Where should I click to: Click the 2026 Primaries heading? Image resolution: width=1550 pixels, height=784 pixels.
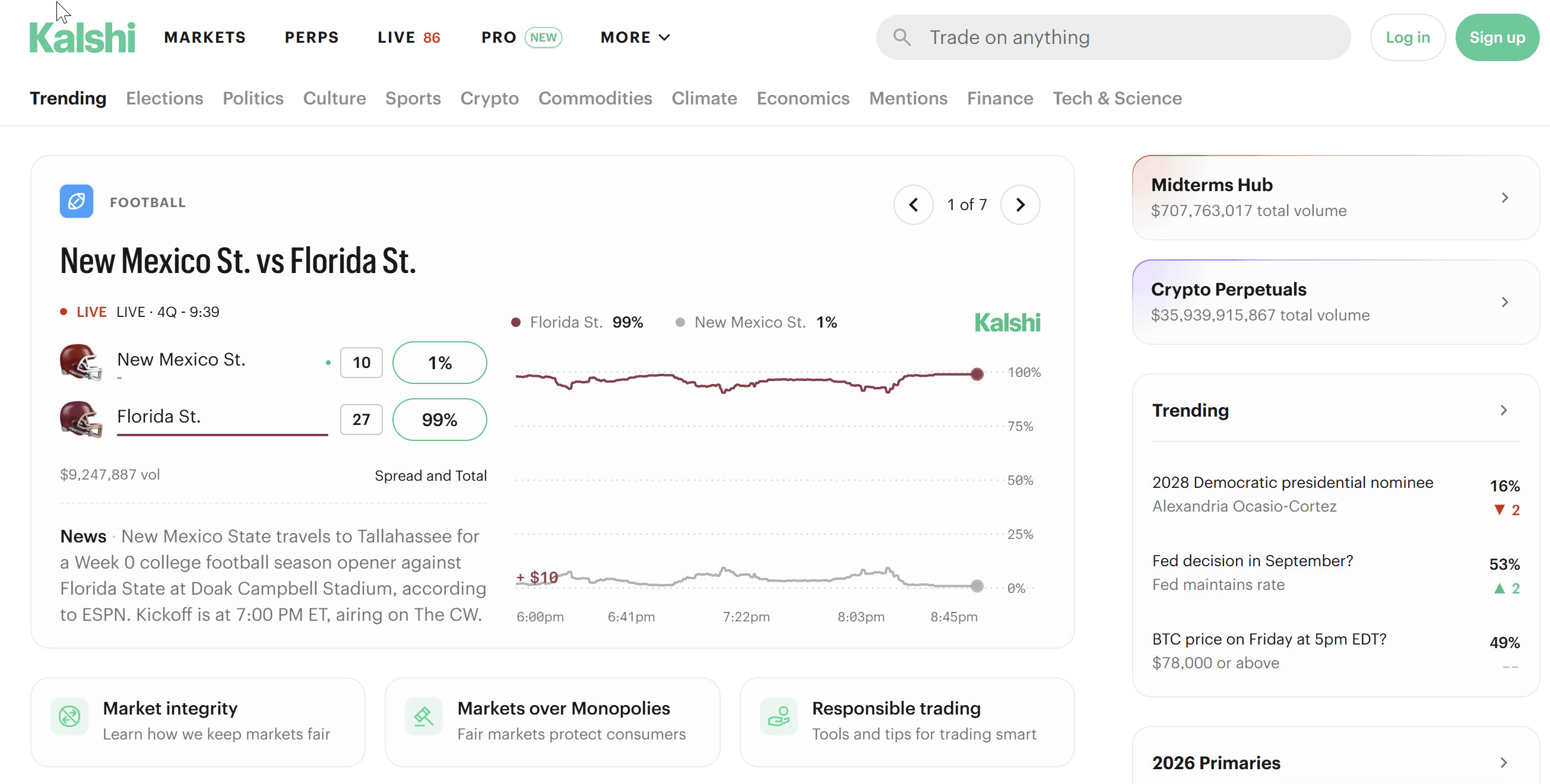pyautogui.click(x=1215, y=763)
